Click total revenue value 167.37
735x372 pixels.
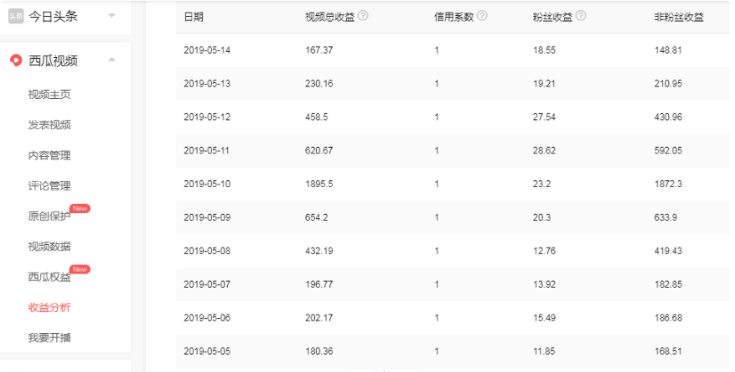(319, 50)
